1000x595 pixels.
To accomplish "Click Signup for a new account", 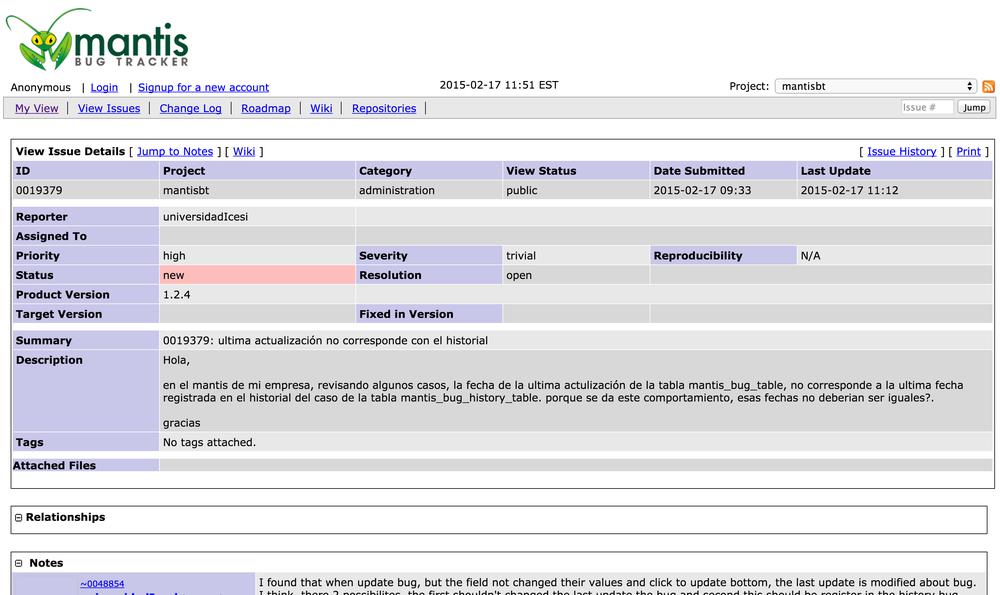I will (x=203, y=87).
